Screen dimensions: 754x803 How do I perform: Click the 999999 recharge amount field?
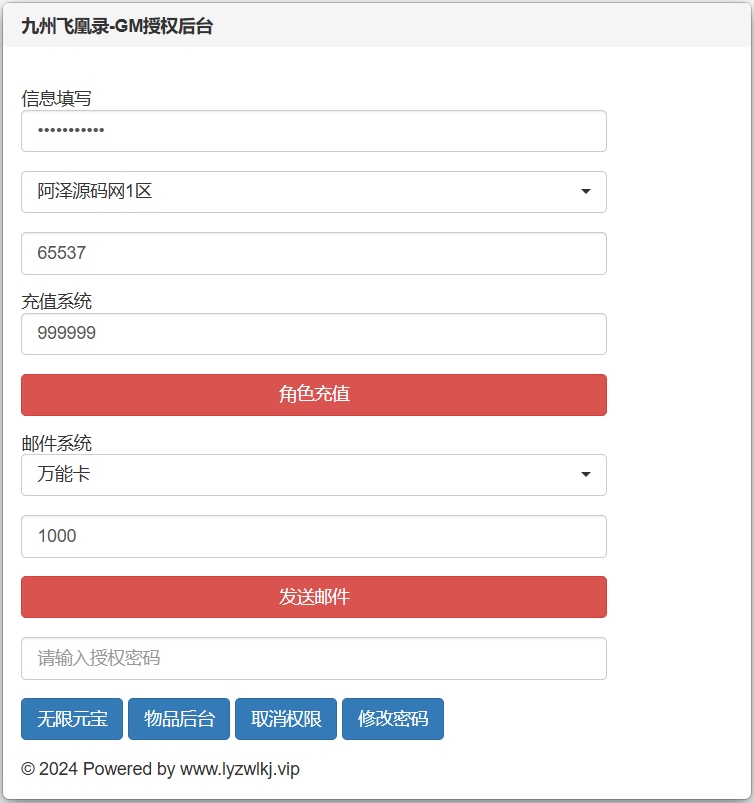(x=313, y=334)
